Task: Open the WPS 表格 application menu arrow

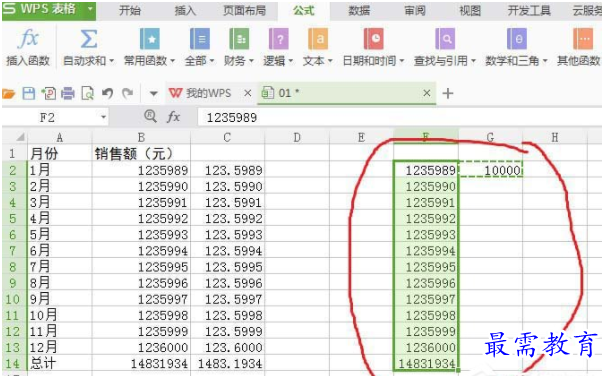Action: pyautogui.click(x=90, y=8)
